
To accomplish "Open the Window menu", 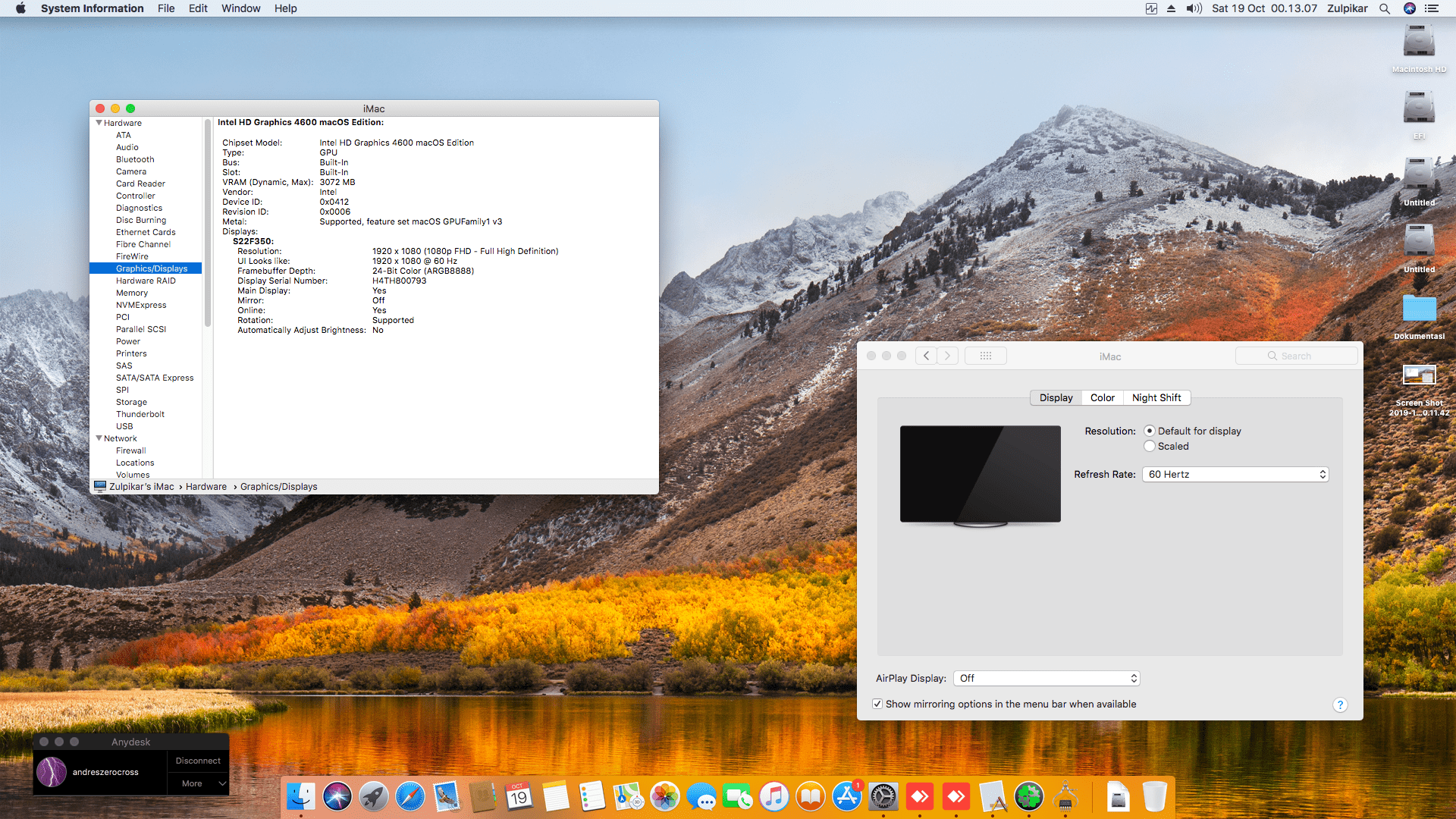I will (x=240, y=8).
